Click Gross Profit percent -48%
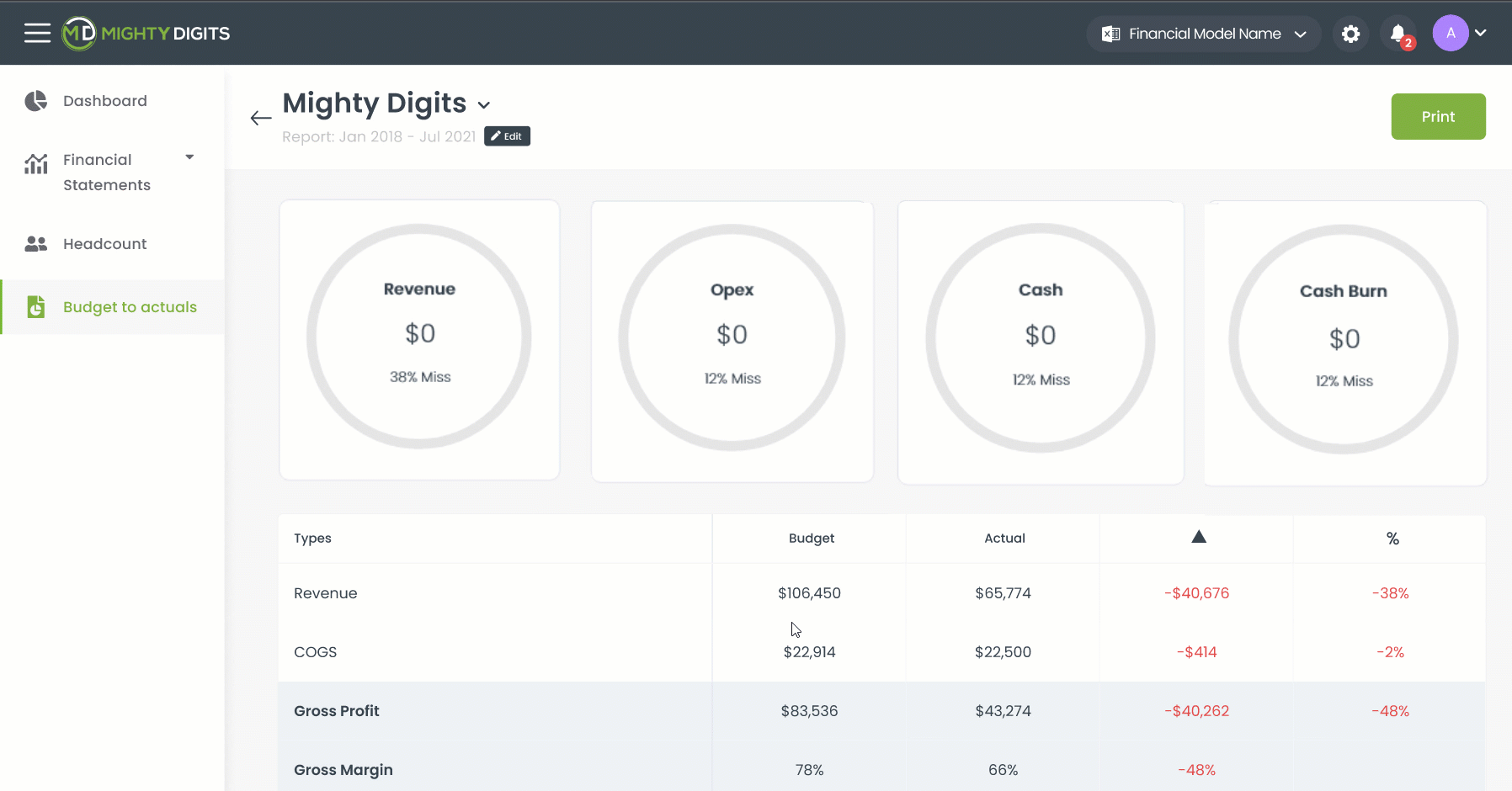Image resolution: width=1512 pixels, height=791 pixels. pyautogui.click(x=1390, y=711)
